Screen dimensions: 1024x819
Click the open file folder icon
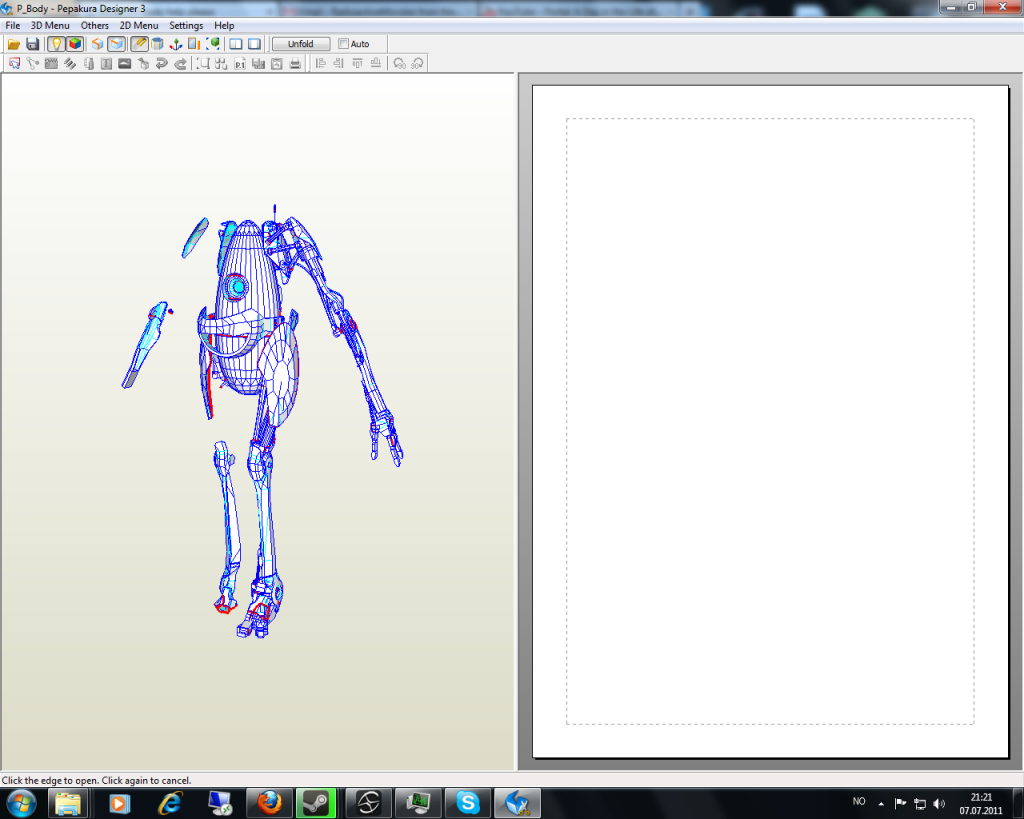pyautogui.click(x=14, y=44)
